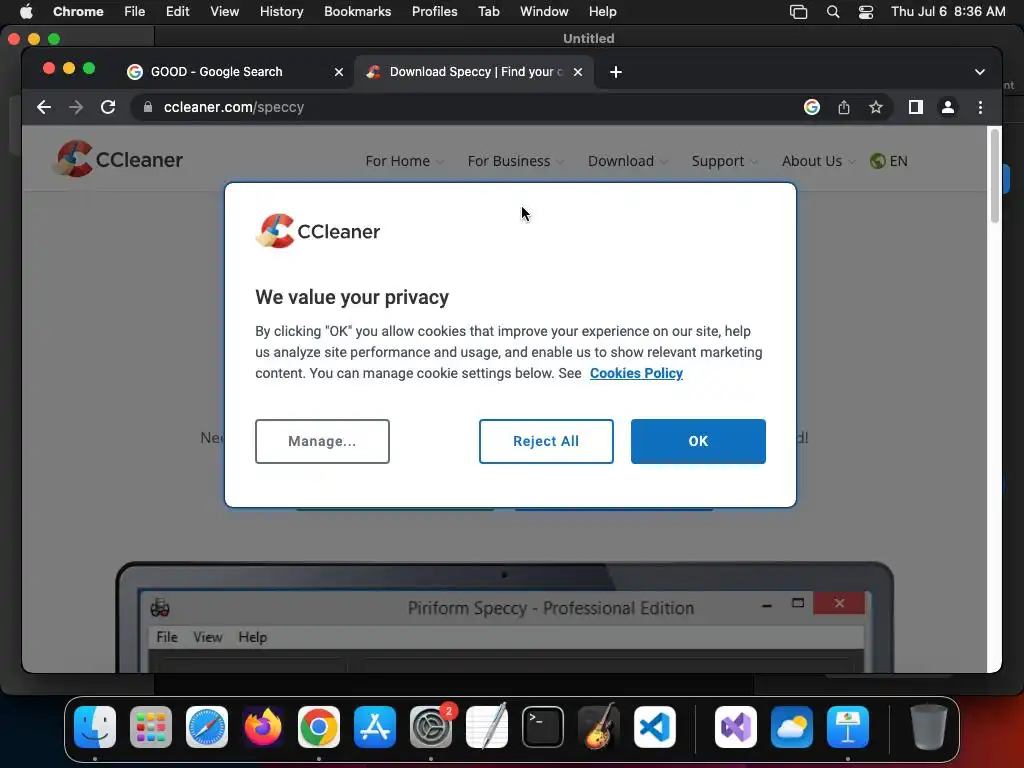1024x768 pixels.
Task: Click the Chrome back arrow
Action: tap(44, 107)
